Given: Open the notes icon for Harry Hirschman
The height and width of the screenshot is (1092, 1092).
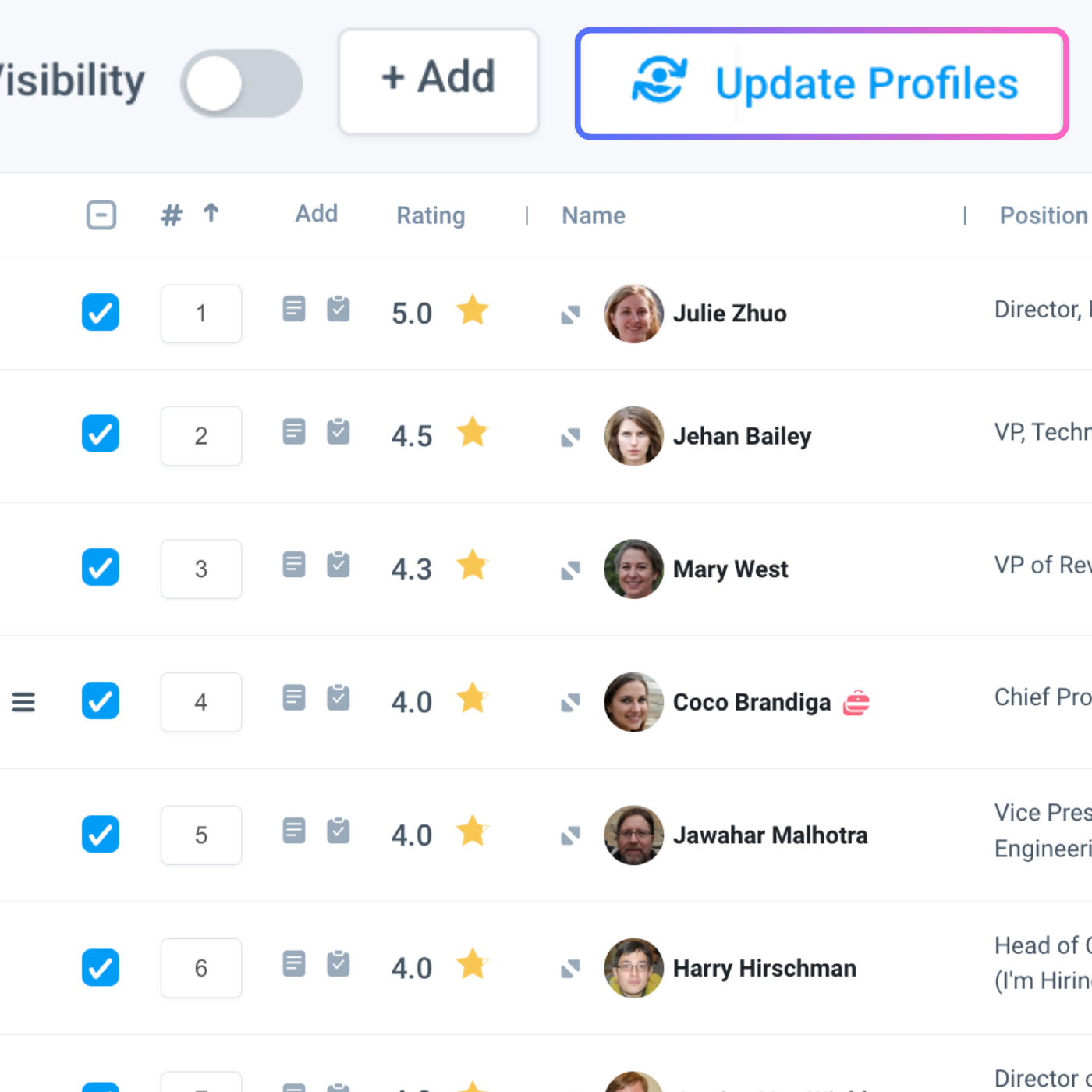Looking at the screenshot, I should pyautogui.click(x=294, y=964).
